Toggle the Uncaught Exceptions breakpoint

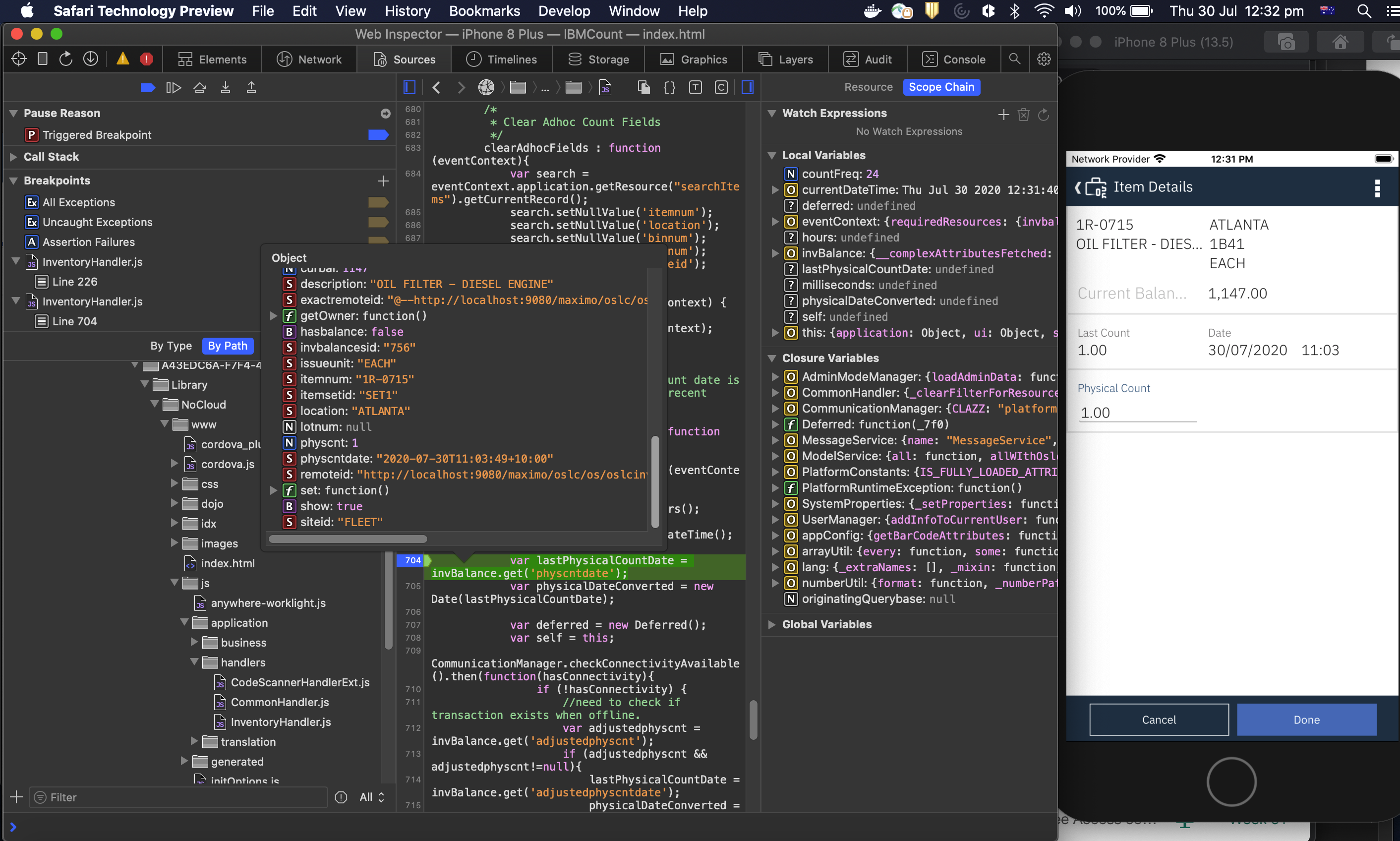click(378, 222)
